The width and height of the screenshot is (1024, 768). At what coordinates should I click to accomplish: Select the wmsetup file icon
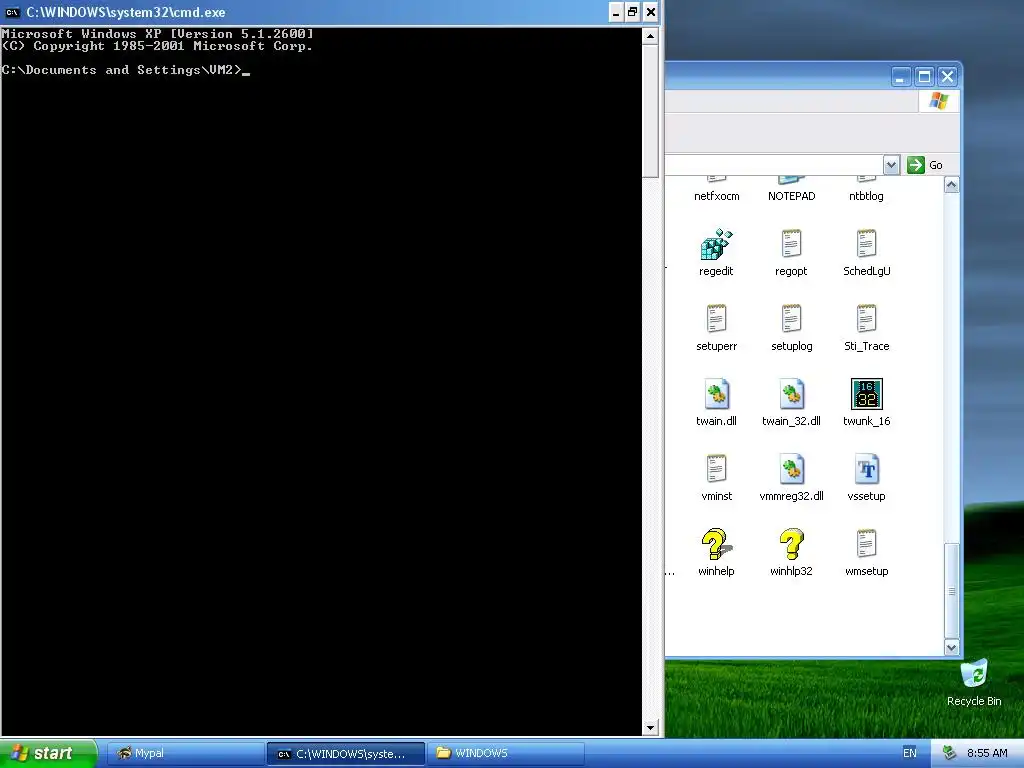click(866, 544)
